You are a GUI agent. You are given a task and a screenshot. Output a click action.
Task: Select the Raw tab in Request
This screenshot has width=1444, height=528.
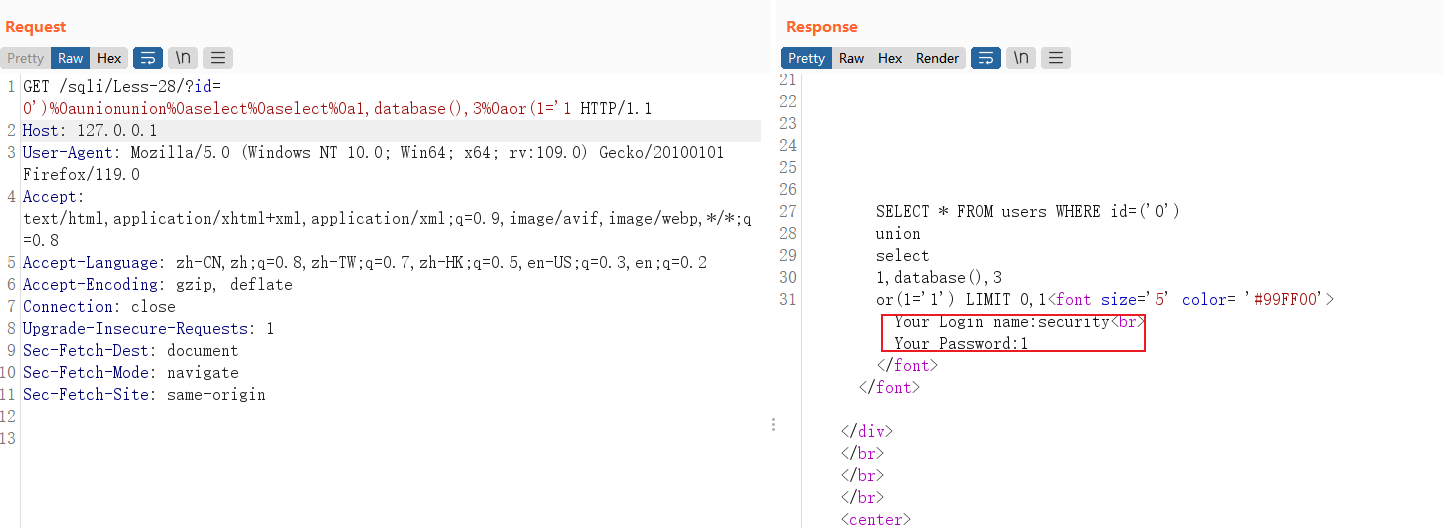coord(70,58)
